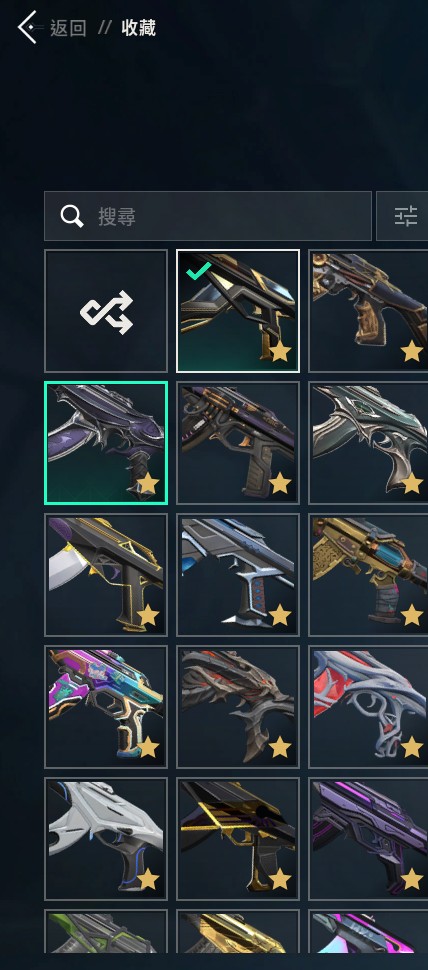Viewport: 428px width, 970px height.
Task: Toggle favorite star on purple highlighted skin
Action: 148,484
